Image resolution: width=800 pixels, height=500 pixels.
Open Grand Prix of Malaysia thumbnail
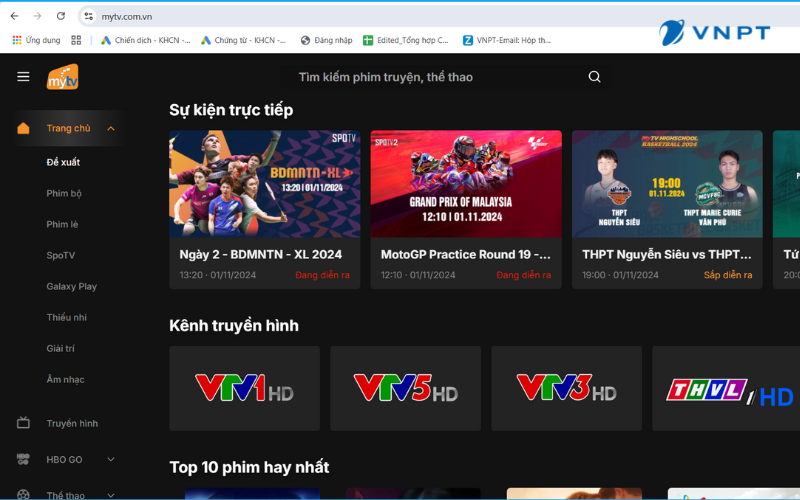click(466, 184)
